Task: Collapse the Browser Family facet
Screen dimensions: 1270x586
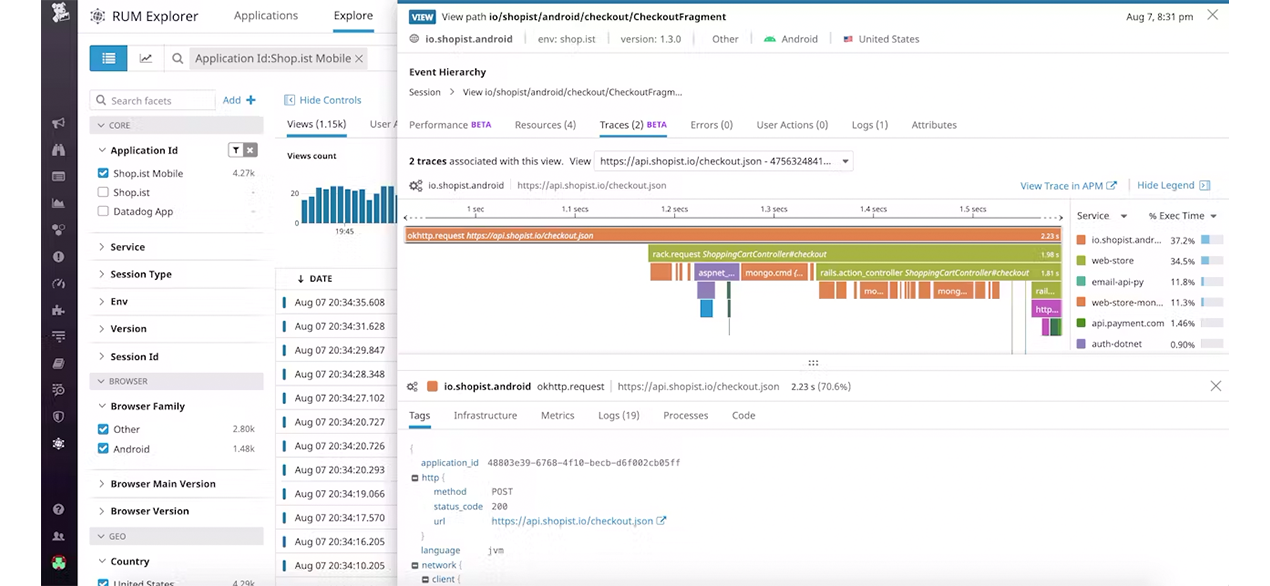Action: pos(102,406)
